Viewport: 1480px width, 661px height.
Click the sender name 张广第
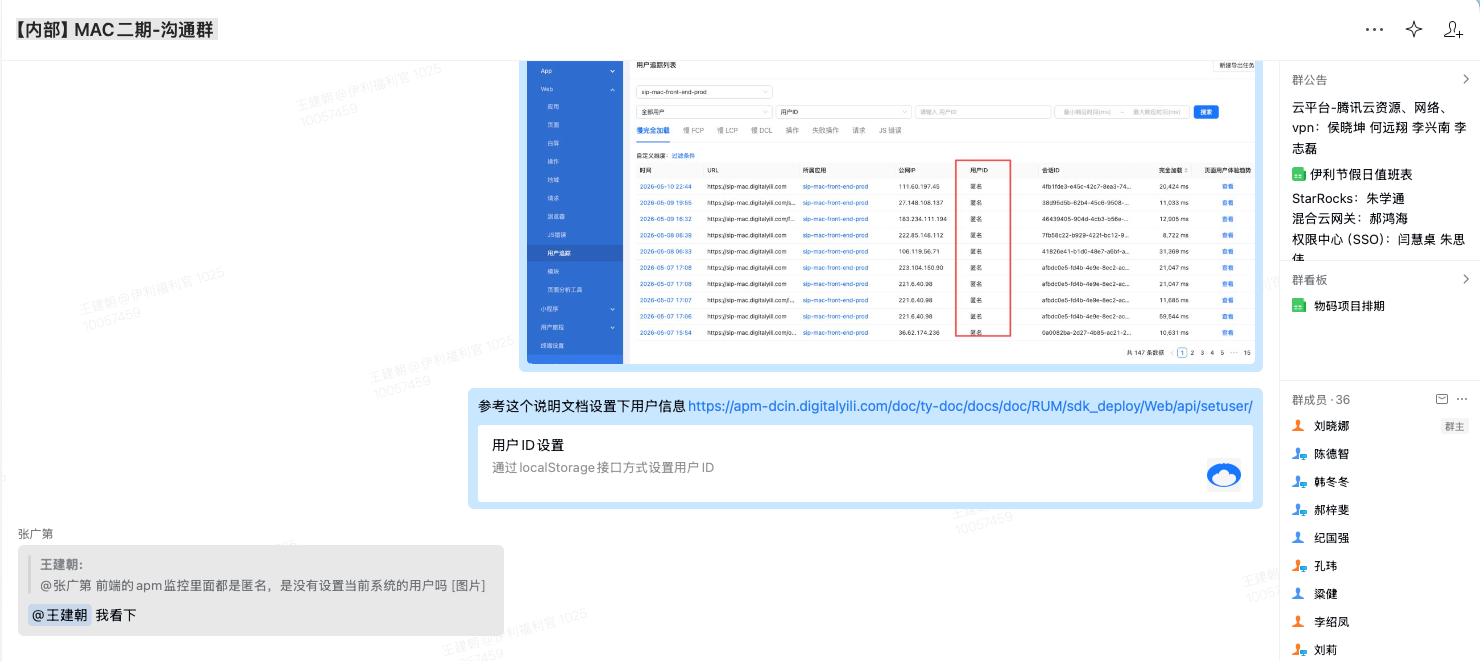pos(35,534)
